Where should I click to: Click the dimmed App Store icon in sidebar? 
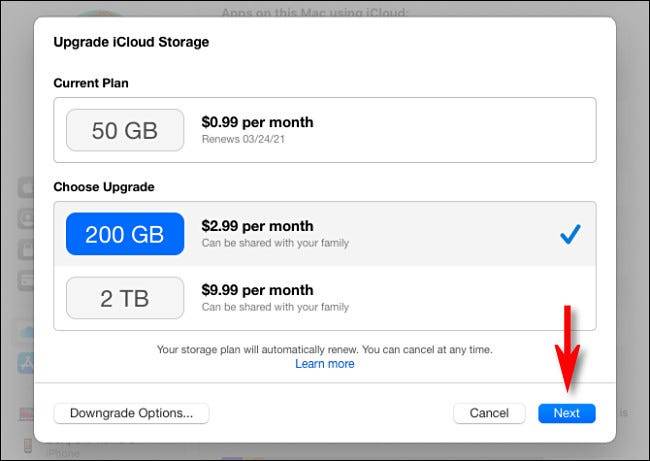pos(25,363)
